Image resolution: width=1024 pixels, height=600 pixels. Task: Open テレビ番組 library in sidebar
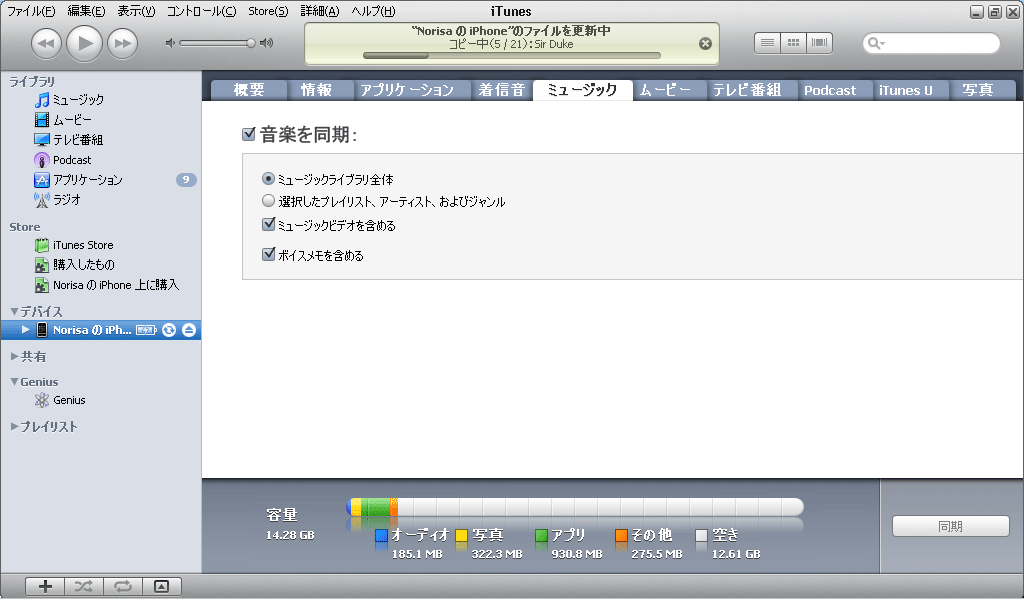point(69,140)
